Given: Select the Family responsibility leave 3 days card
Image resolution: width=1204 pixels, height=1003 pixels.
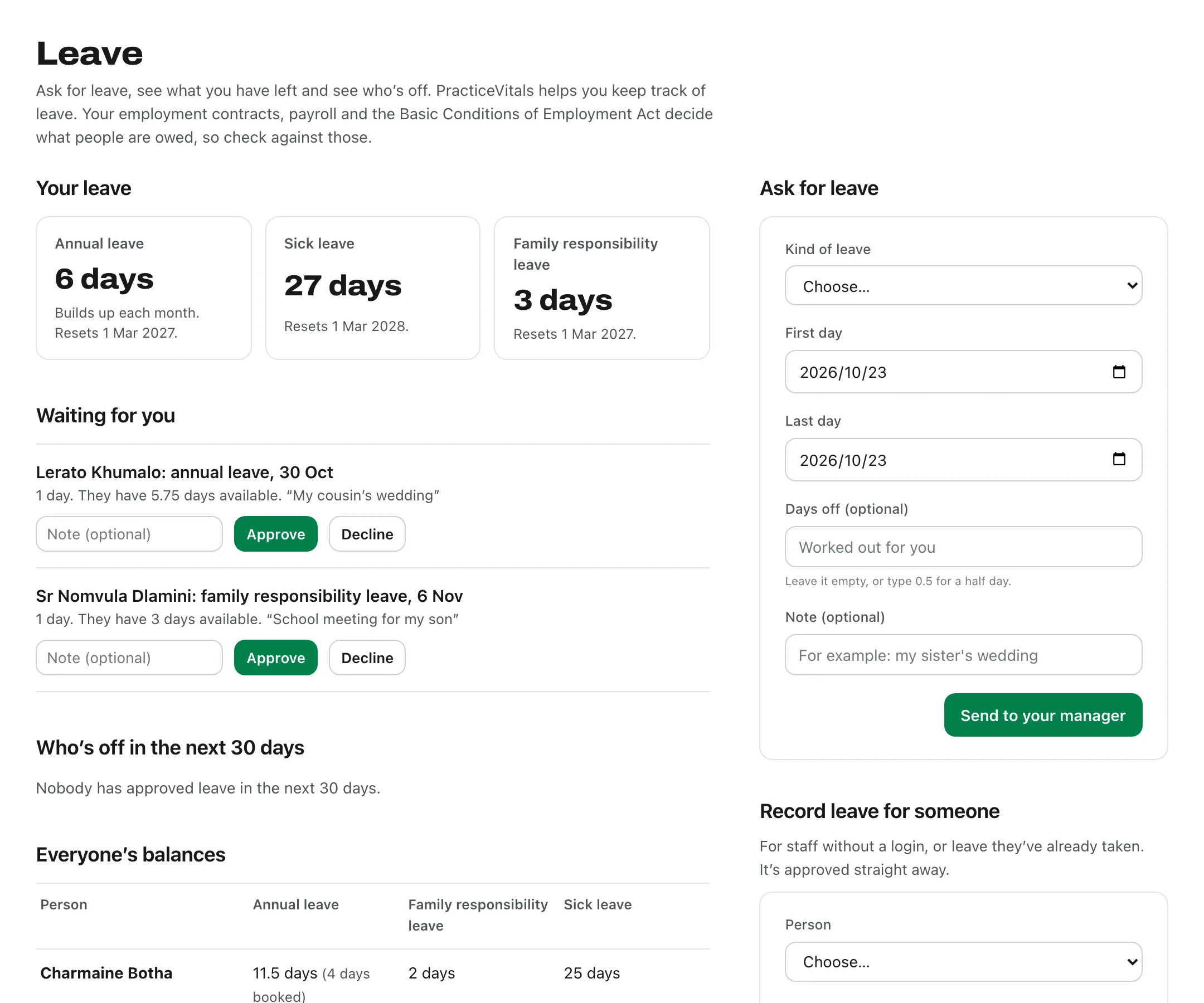Looking at the screenshot, I should 602,288.
